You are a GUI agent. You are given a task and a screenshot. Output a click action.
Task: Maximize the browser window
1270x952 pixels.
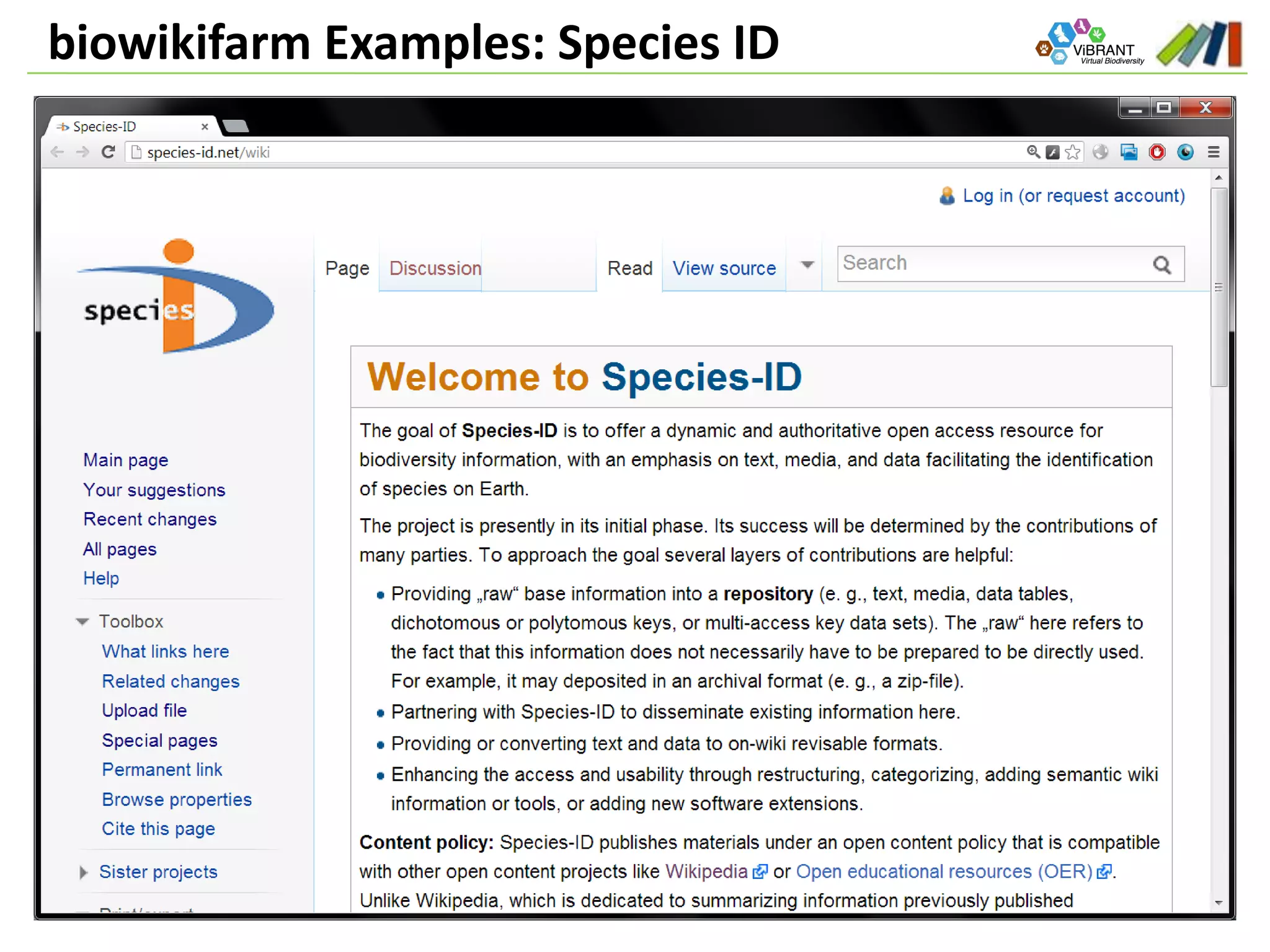coord(1165,108)
